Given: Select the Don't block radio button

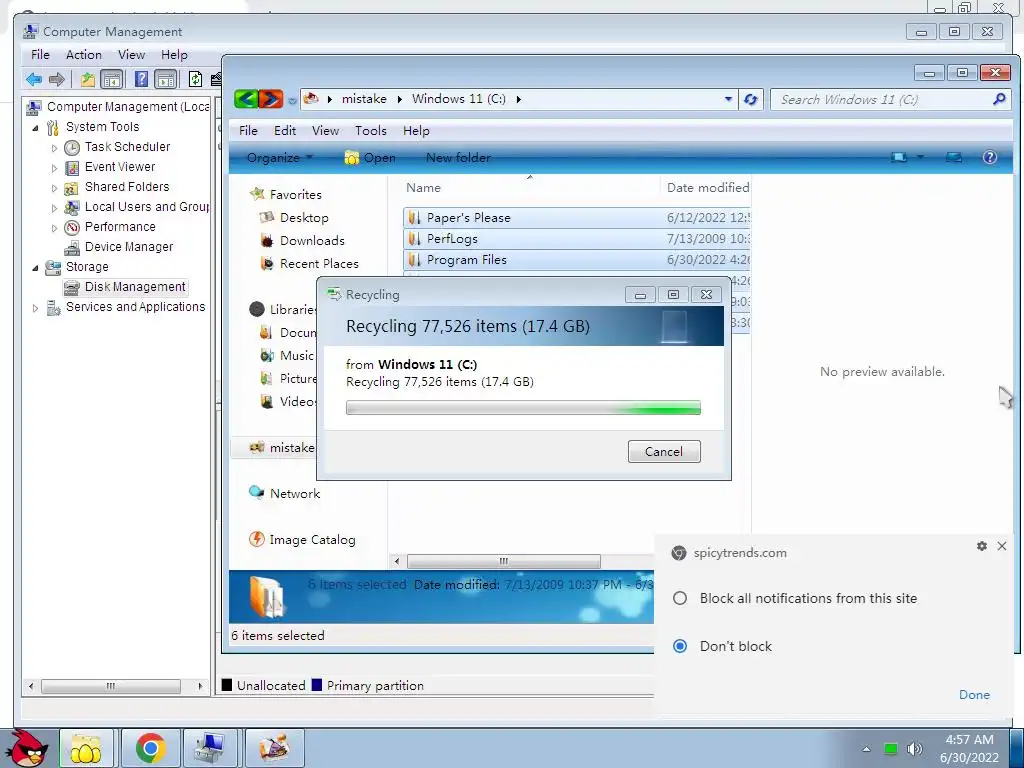Looking at the screenshot, I should click(x=680, y=646).
